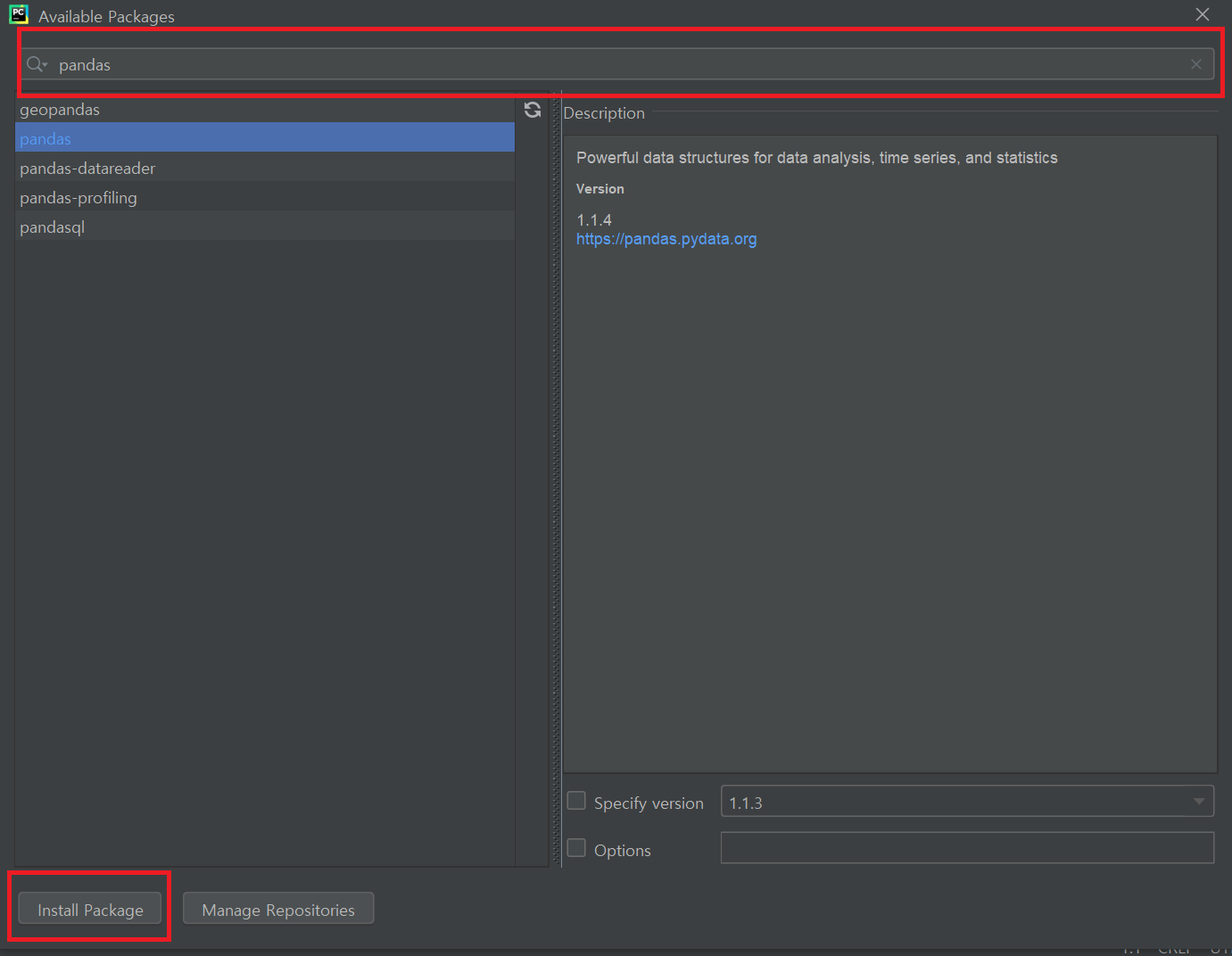This screenshot has height=956, width=1232.
Task: Click the PyCharm logo icon
Action: point(19,13)
